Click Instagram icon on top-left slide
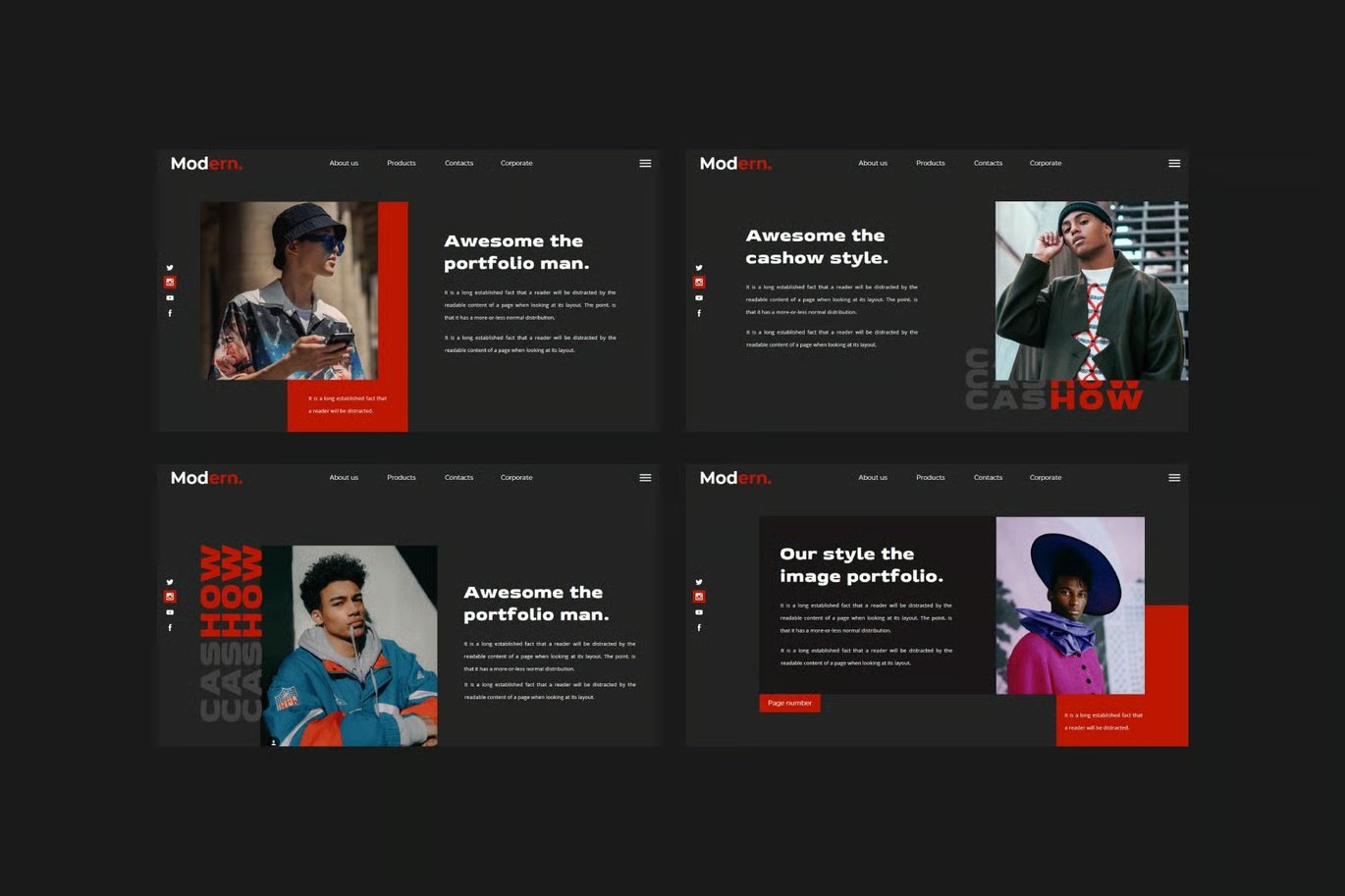The height and width of the screenshot is (896, 1345). [x=170, y=283]
